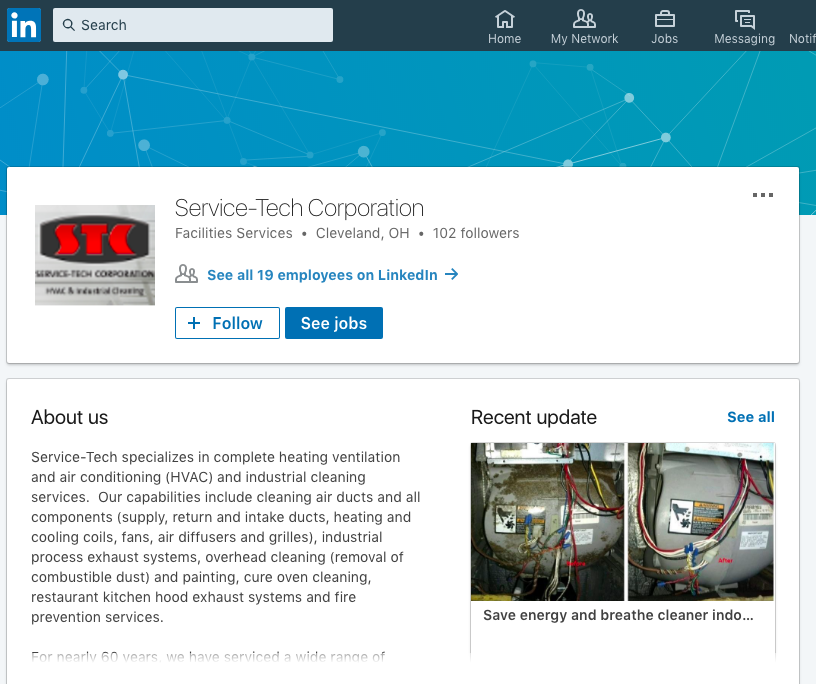Viewport: 816px width, 684px height.
Task: Open the Messaging icon
Action: (743, 19)
